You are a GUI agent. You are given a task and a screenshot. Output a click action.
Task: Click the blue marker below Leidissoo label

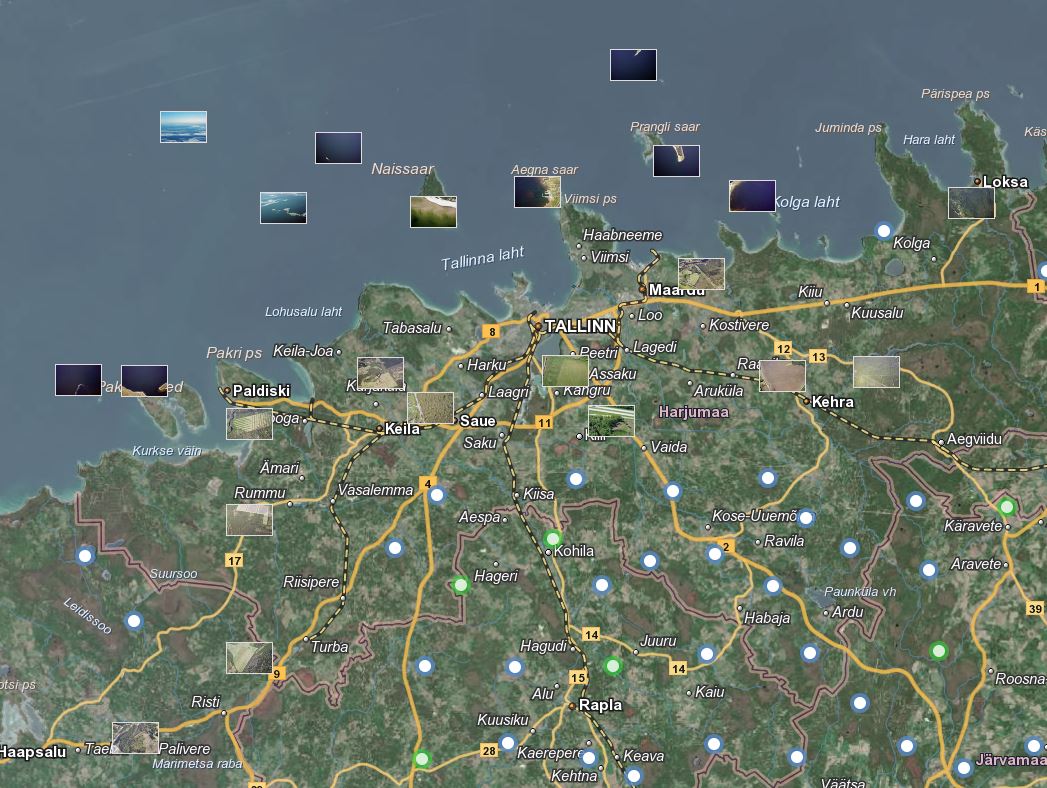coord(134,621)
